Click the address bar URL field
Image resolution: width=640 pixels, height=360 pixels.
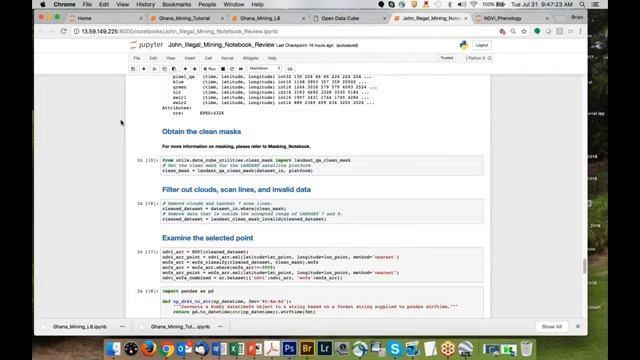tap(286, 31)
